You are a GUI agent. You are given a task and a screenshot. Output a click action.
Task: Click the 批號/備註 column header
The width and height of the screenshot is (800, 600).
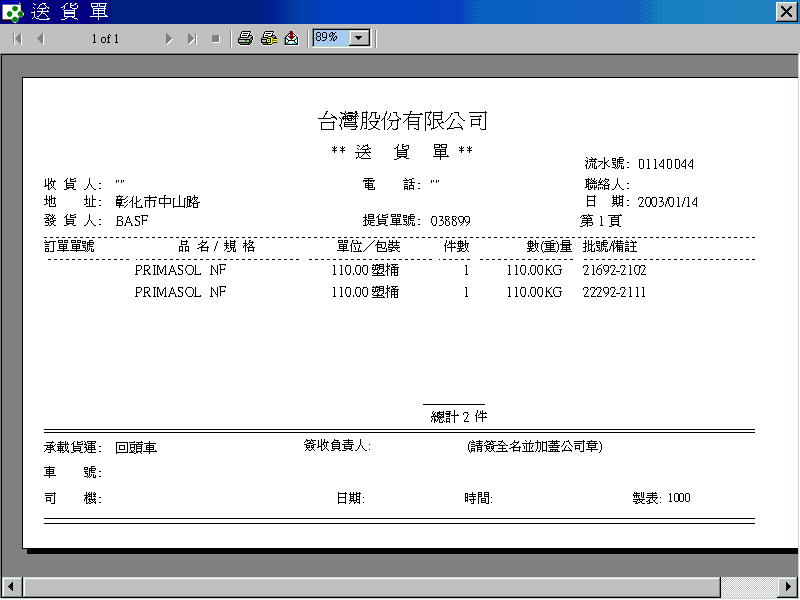point(610,246)
